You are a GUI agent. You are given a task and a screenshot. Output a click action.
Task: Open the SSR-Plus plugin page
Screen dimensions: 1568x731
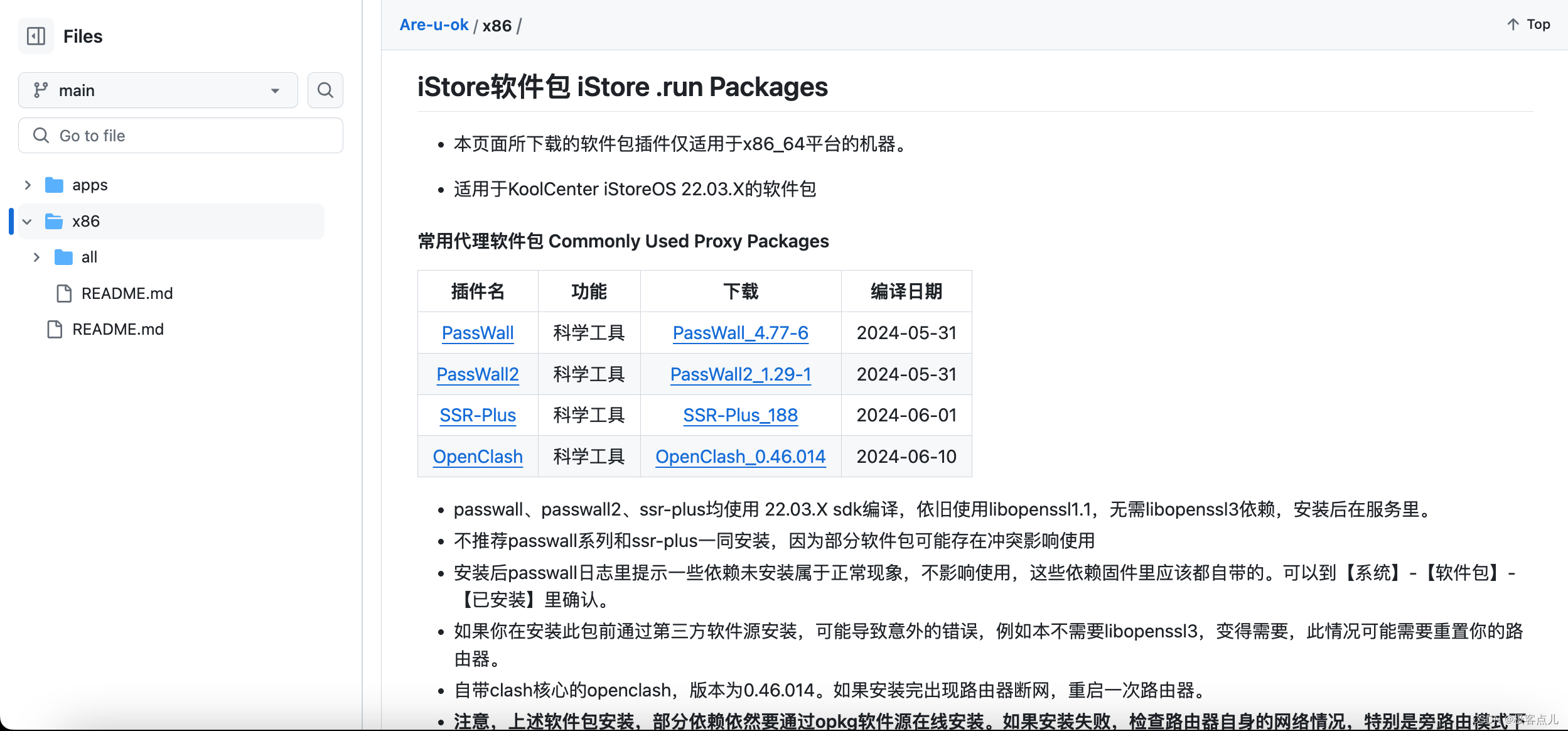(x=477, y=414)
